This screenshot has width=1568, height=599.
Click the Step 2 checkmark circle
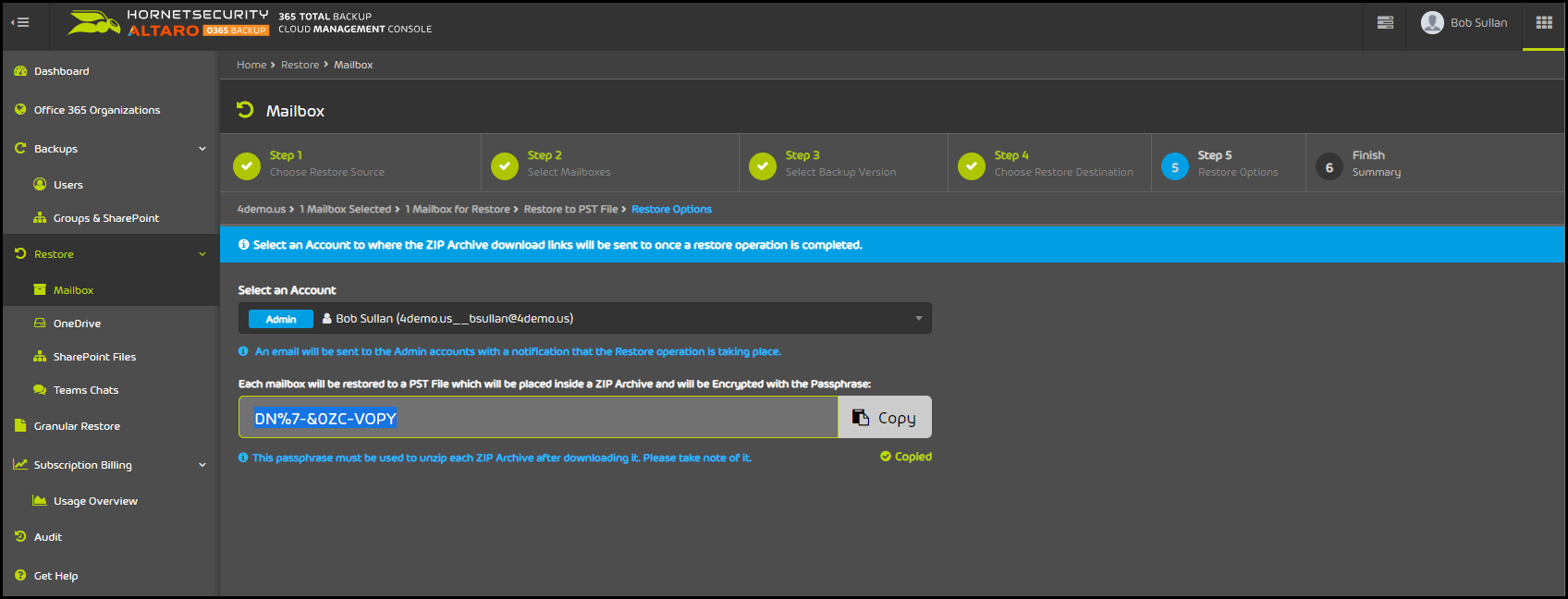[505, 166]
